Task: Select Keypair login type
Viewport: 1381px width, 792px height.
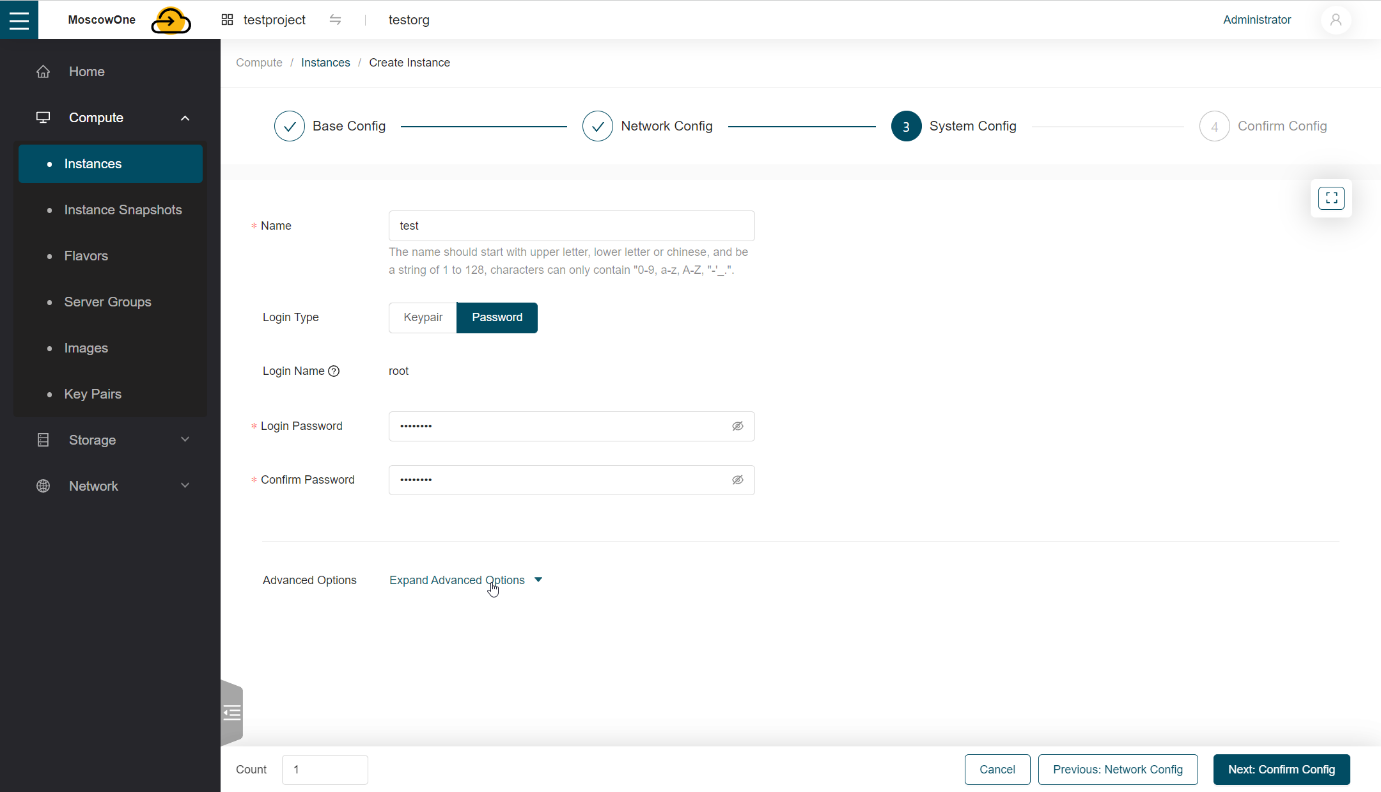Action: [x=423, y=318]
